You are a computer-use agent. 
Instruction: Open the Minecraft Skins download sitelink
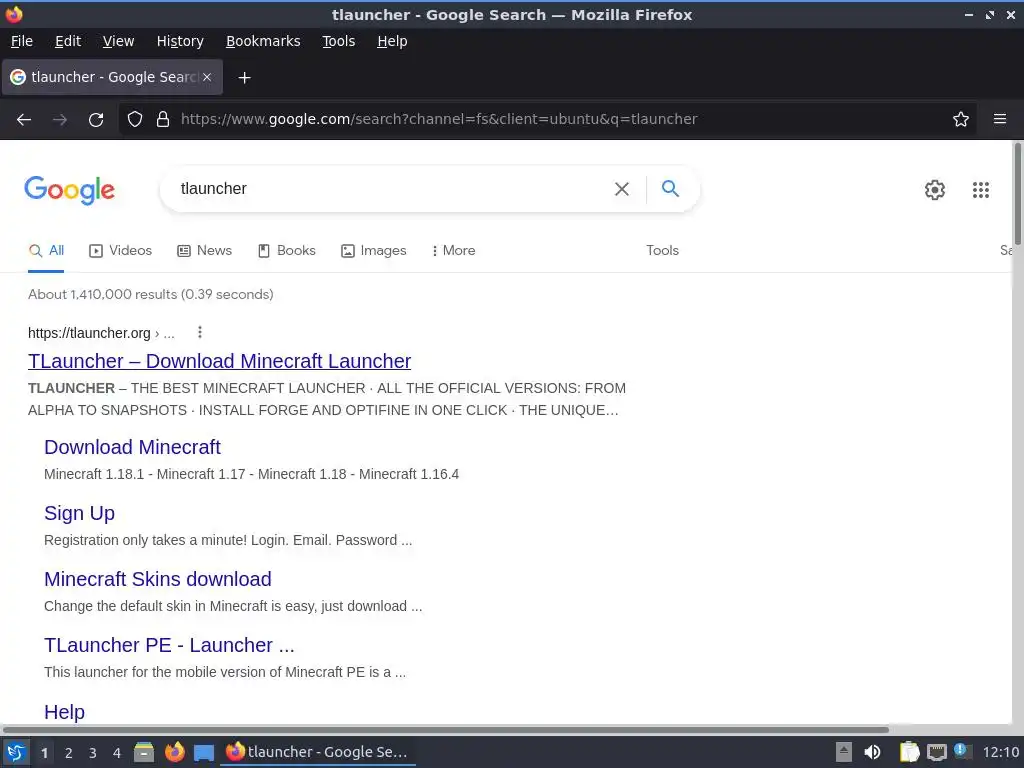(x=157, y=579)
